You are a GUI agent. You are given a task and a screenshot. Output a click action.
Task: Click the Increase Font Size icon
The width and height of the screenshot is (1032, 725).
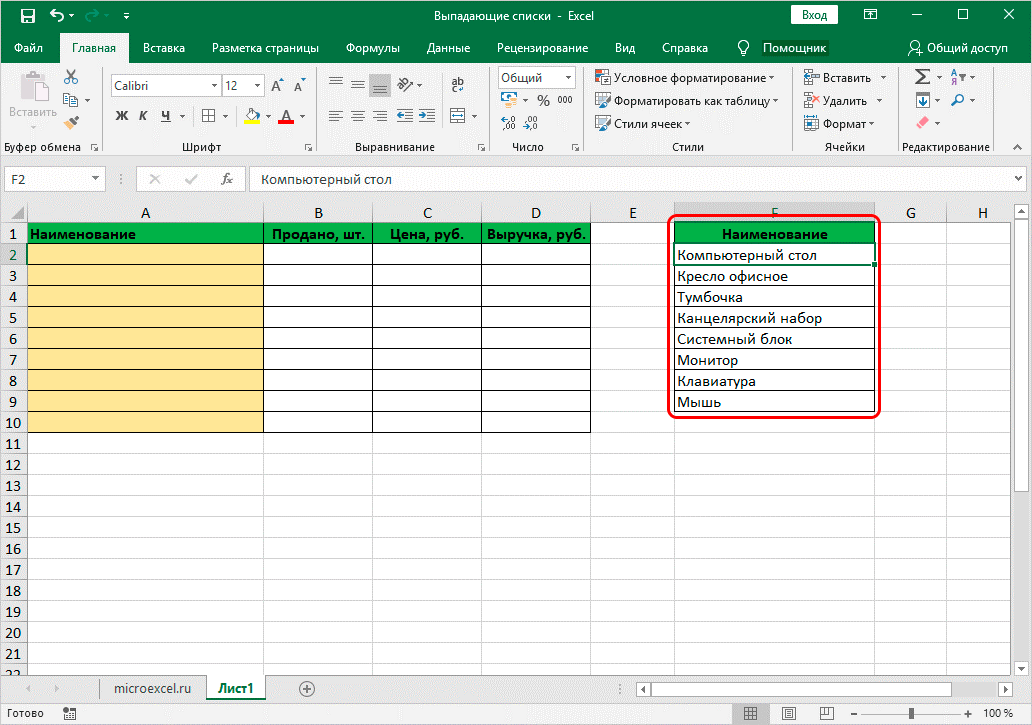pos(277,86)
